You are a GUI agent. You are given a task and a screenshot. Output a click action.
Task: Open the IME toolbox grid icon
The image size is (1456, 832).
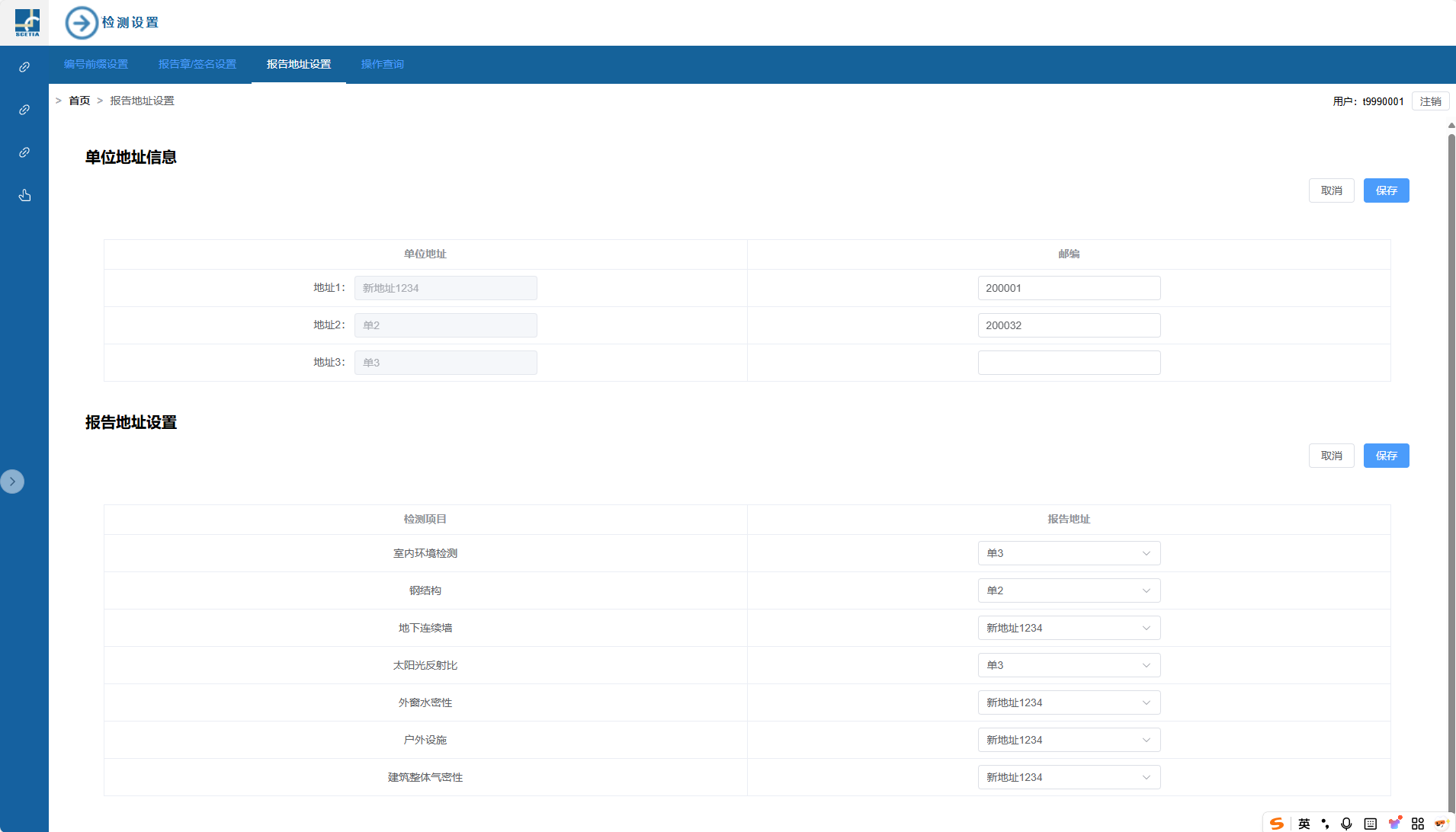pos(1418,823)
